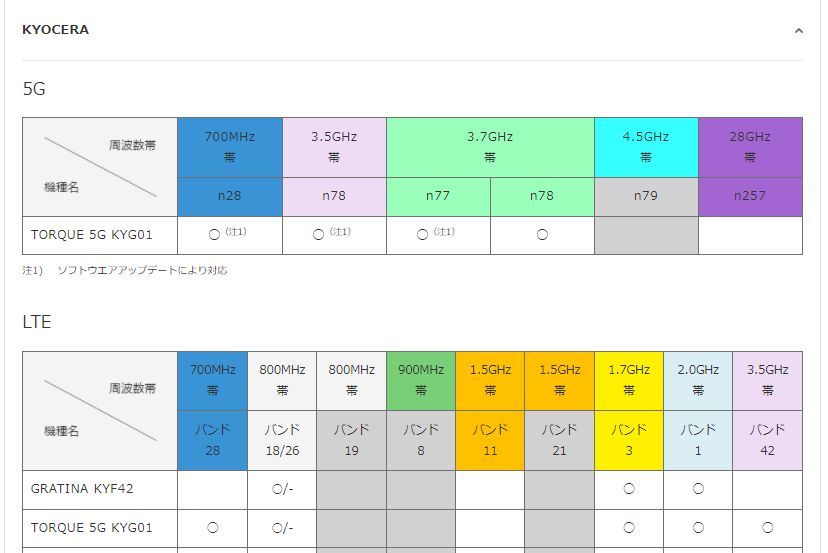Click the LTE TORQUE 5G circle under バンド 28

(x=213, y=528)
